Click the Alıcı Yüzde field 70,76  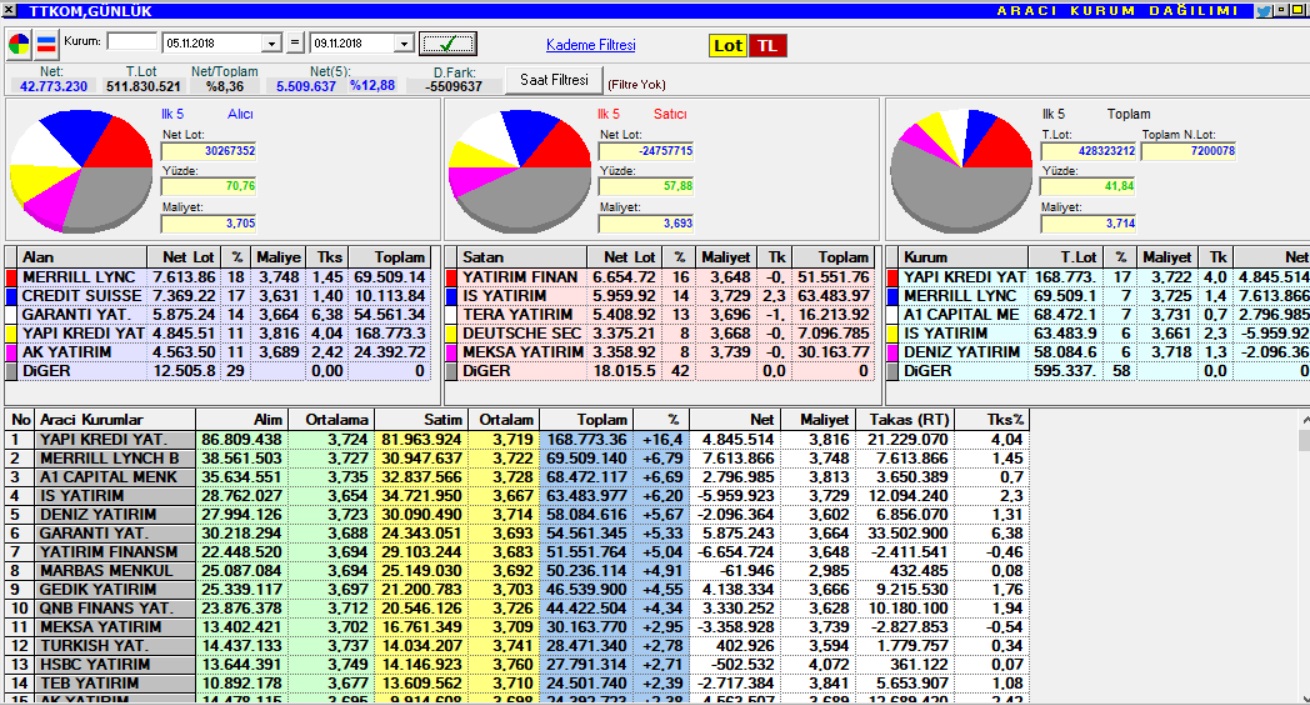tap(209, 186)
